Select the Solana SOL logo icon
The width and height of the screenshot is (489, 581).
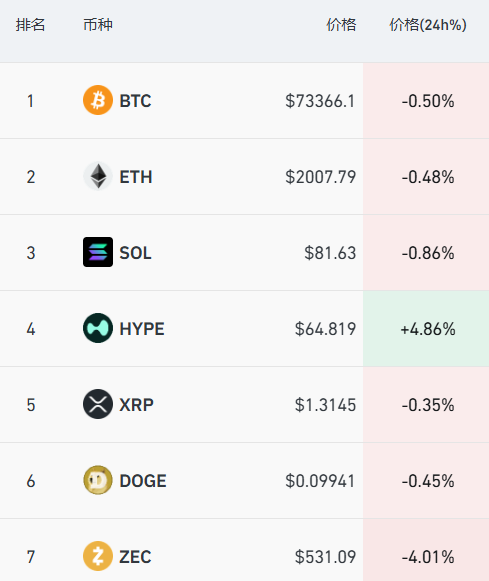click(98, 252)
